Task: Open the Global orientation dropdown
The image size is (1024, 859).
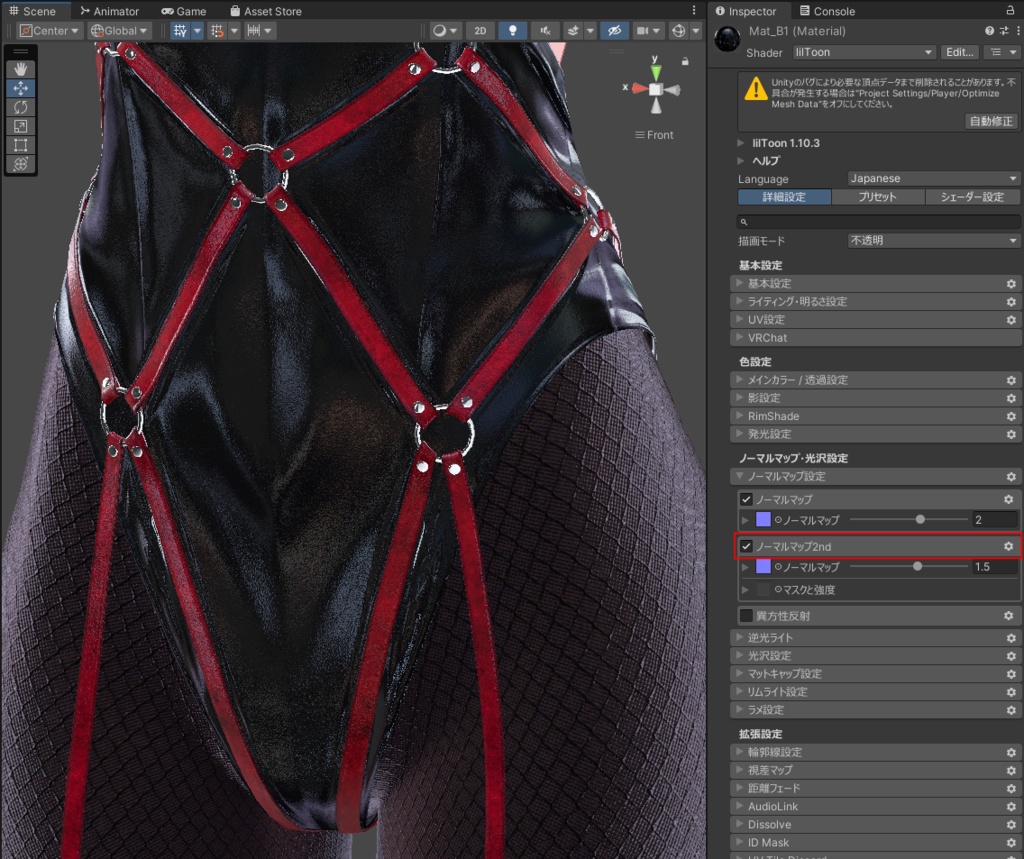Action: tap(119, 31)
